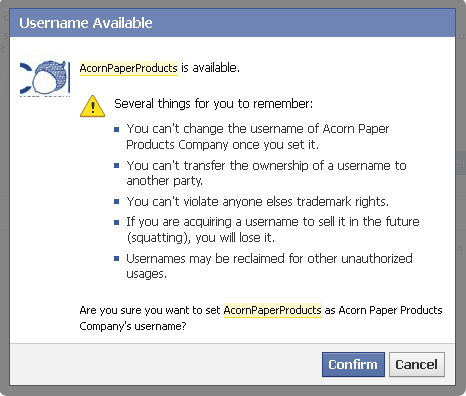
Task: Click the blue bullet beside transfer ownership note
Action: [117, 166]
